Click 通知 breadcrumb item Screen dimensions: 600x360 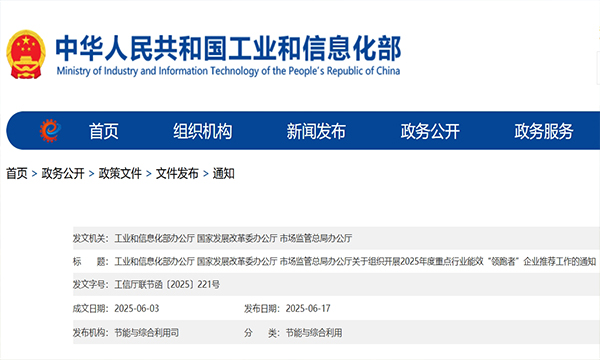223,173
